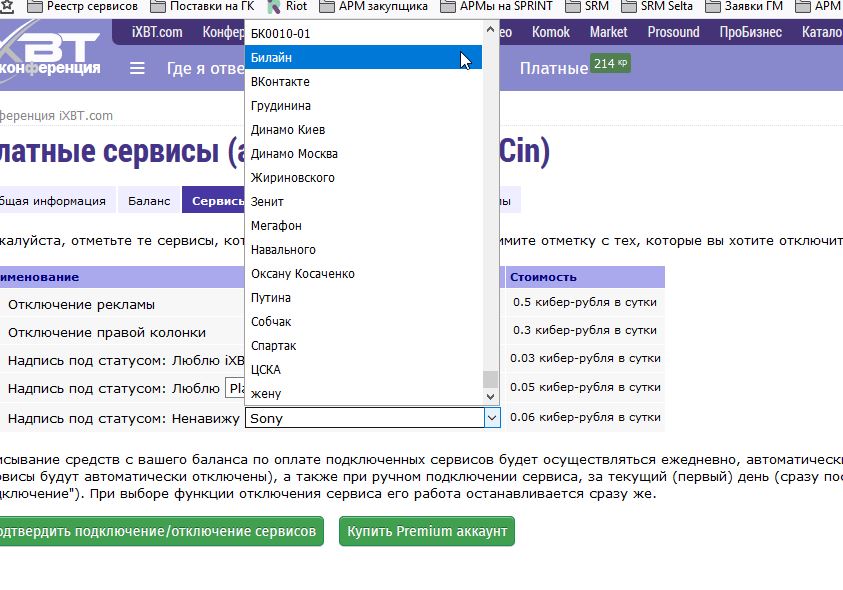Open the Реестр сервисов bookmark folder
Image resolution: width=843 pixels, height=590 pixels.
(82, 6)
